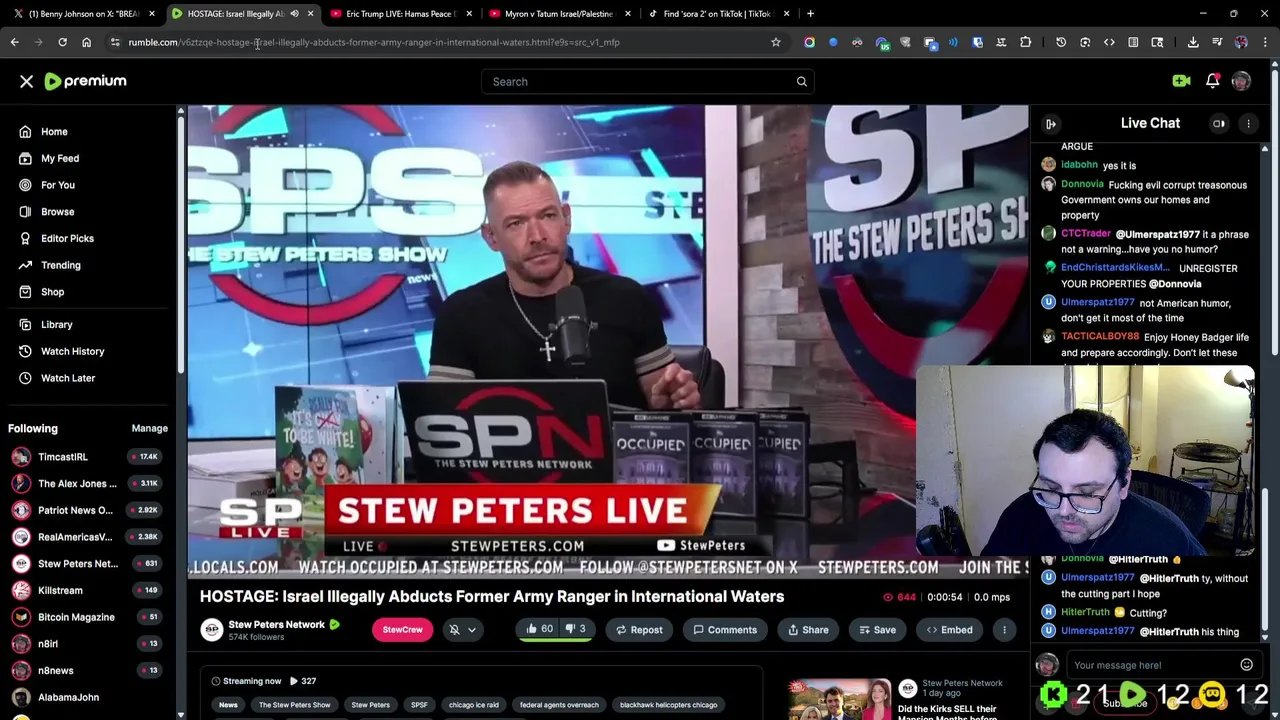Go back in browser history
The width and height of the screenshot is (1280, 720).
(14, 42)
